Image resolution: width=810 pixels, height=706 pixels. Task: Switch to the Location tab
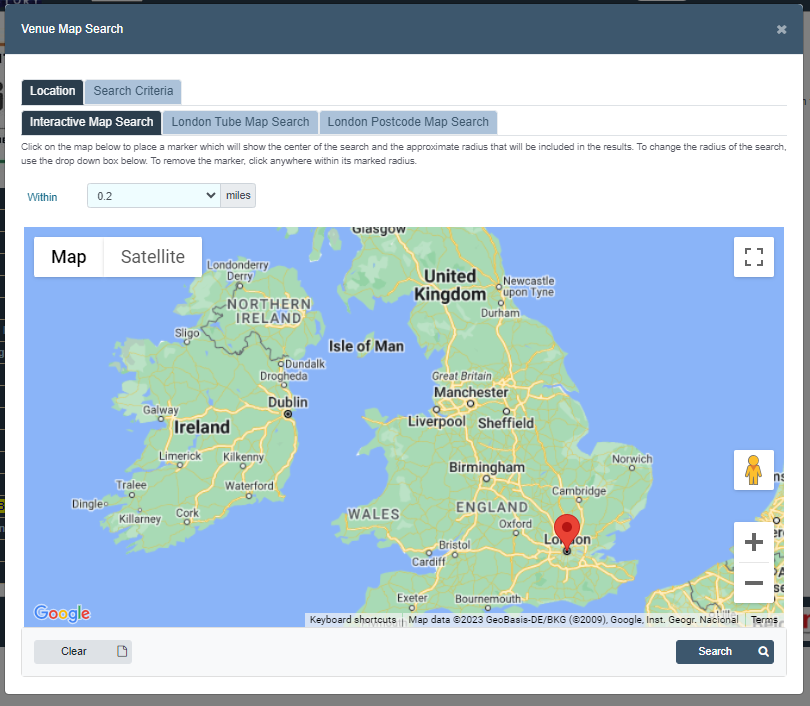(52, 91)
